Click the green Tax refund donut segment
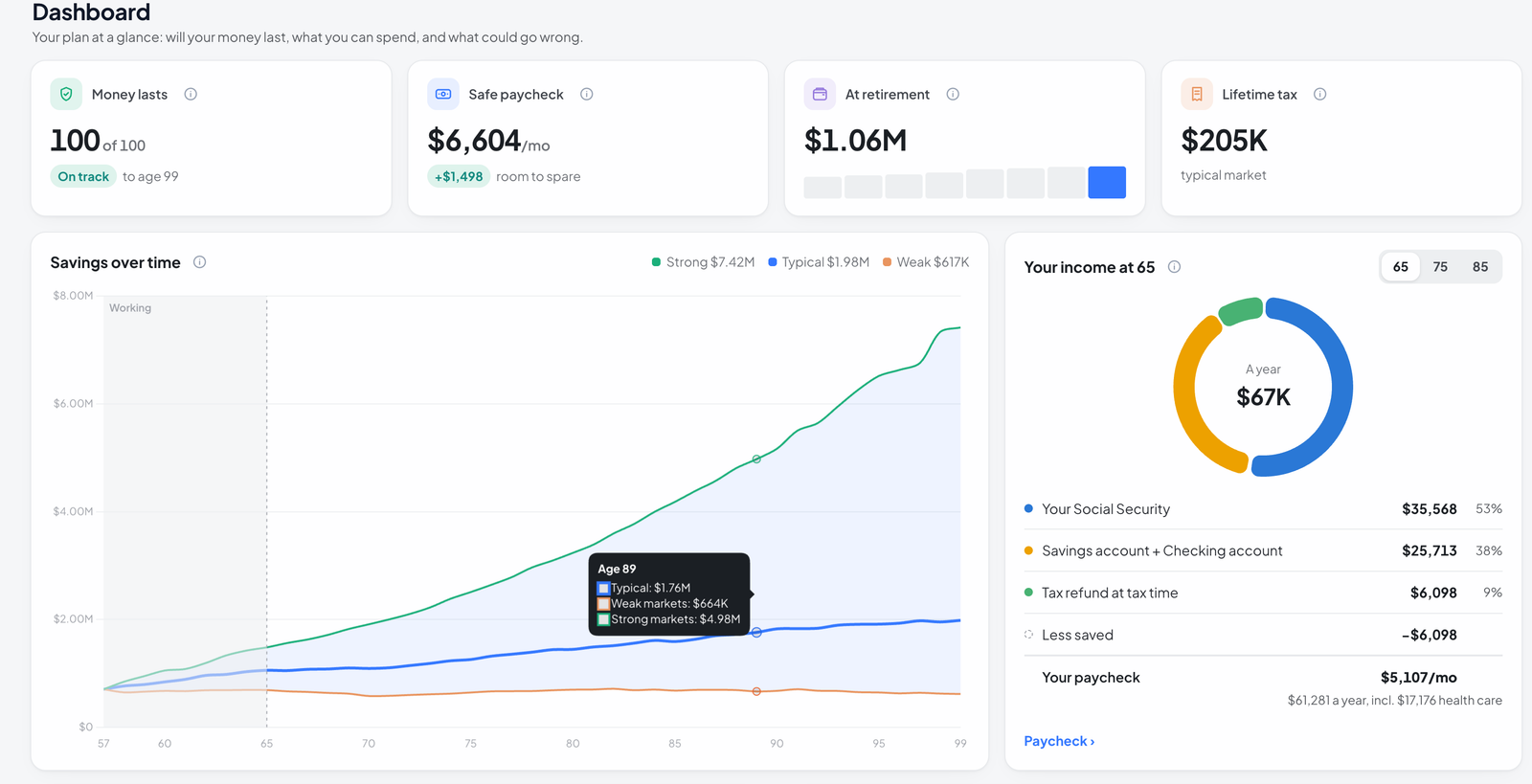Image resolution: width=1532 pixels, height=784 pixels. [x=1241, y=311]
